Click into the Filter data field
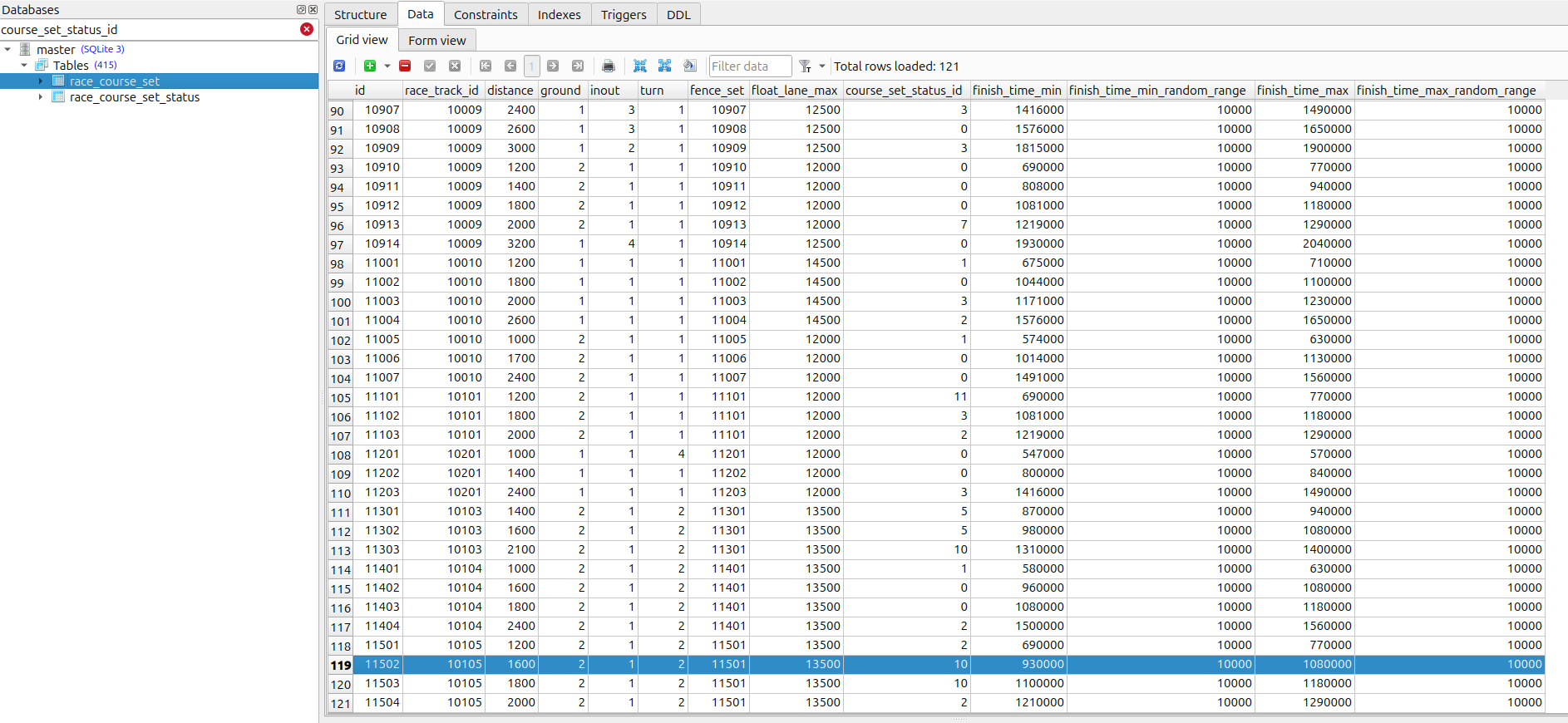This screenshot has width=1568, height=723. [749, 66]
